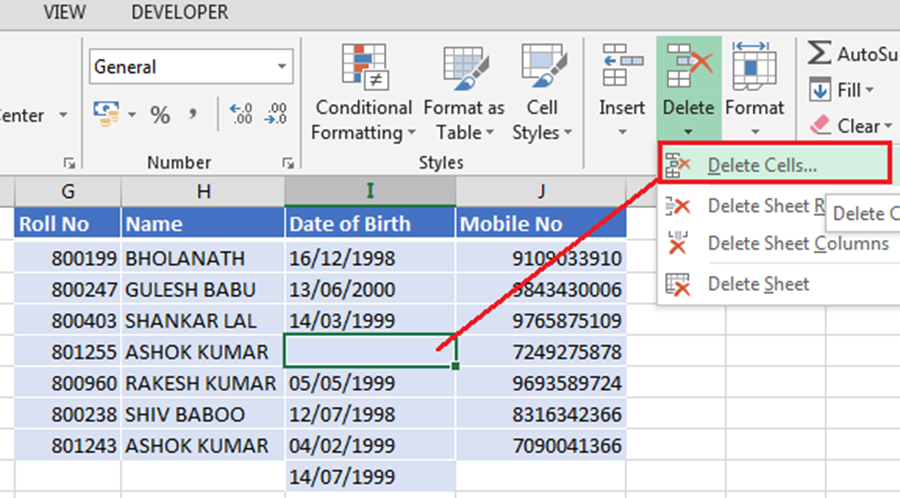Click Increase Decimal button

pyautogui.click(x=240, y=115)
